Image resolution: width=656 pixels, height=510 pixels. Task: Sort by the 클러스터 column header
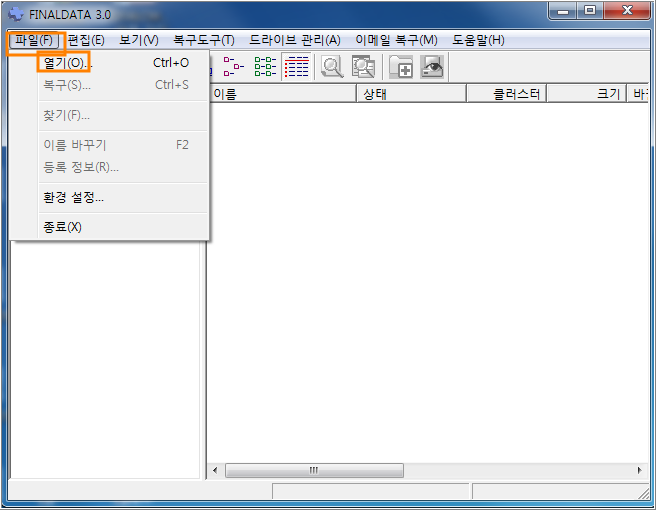click(507, 94)
